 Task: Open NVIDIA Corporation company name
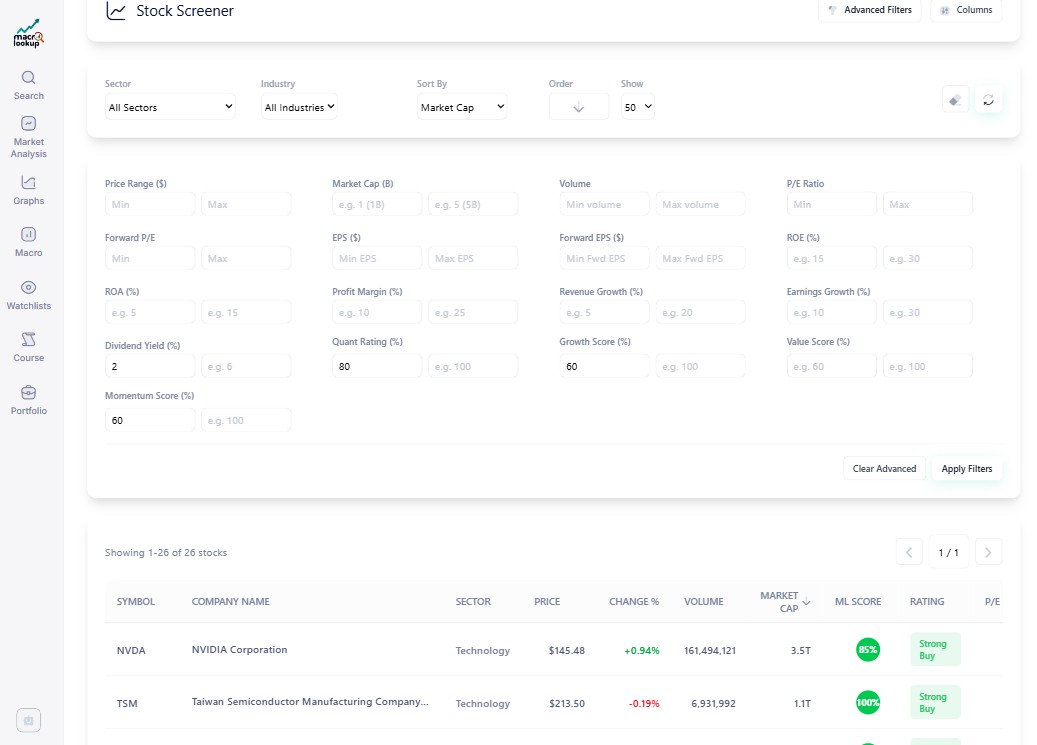(x=239, y=650)
